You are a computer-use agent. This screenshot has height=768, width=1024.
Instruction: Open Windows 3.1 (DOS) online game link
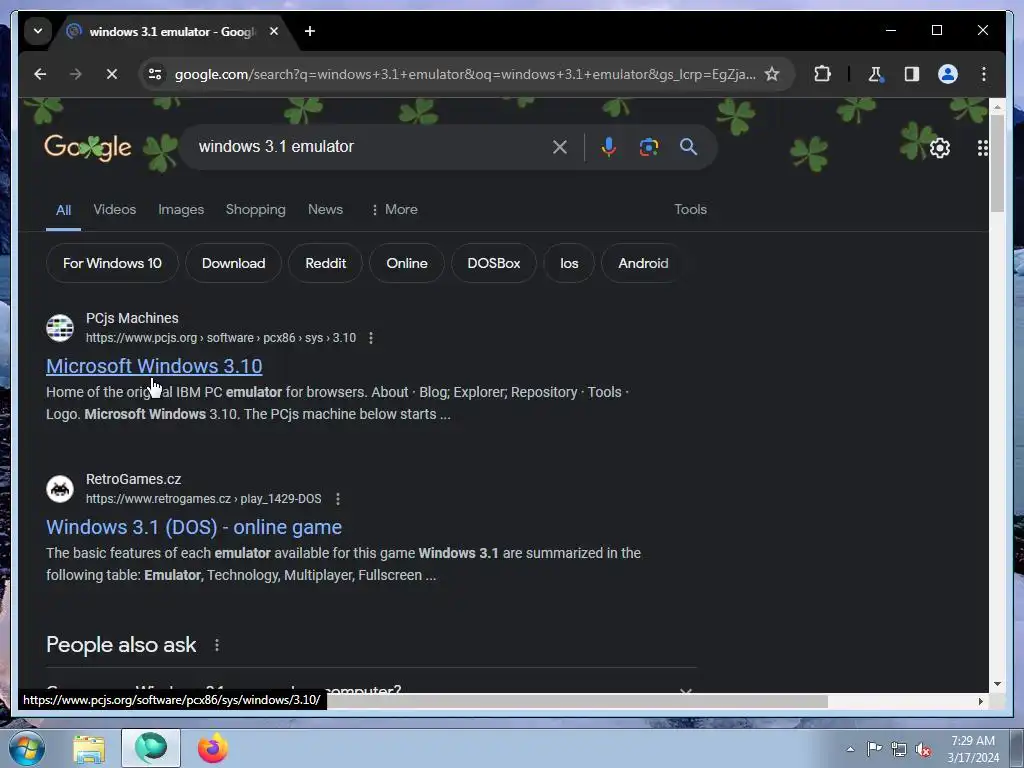[194, 527]
